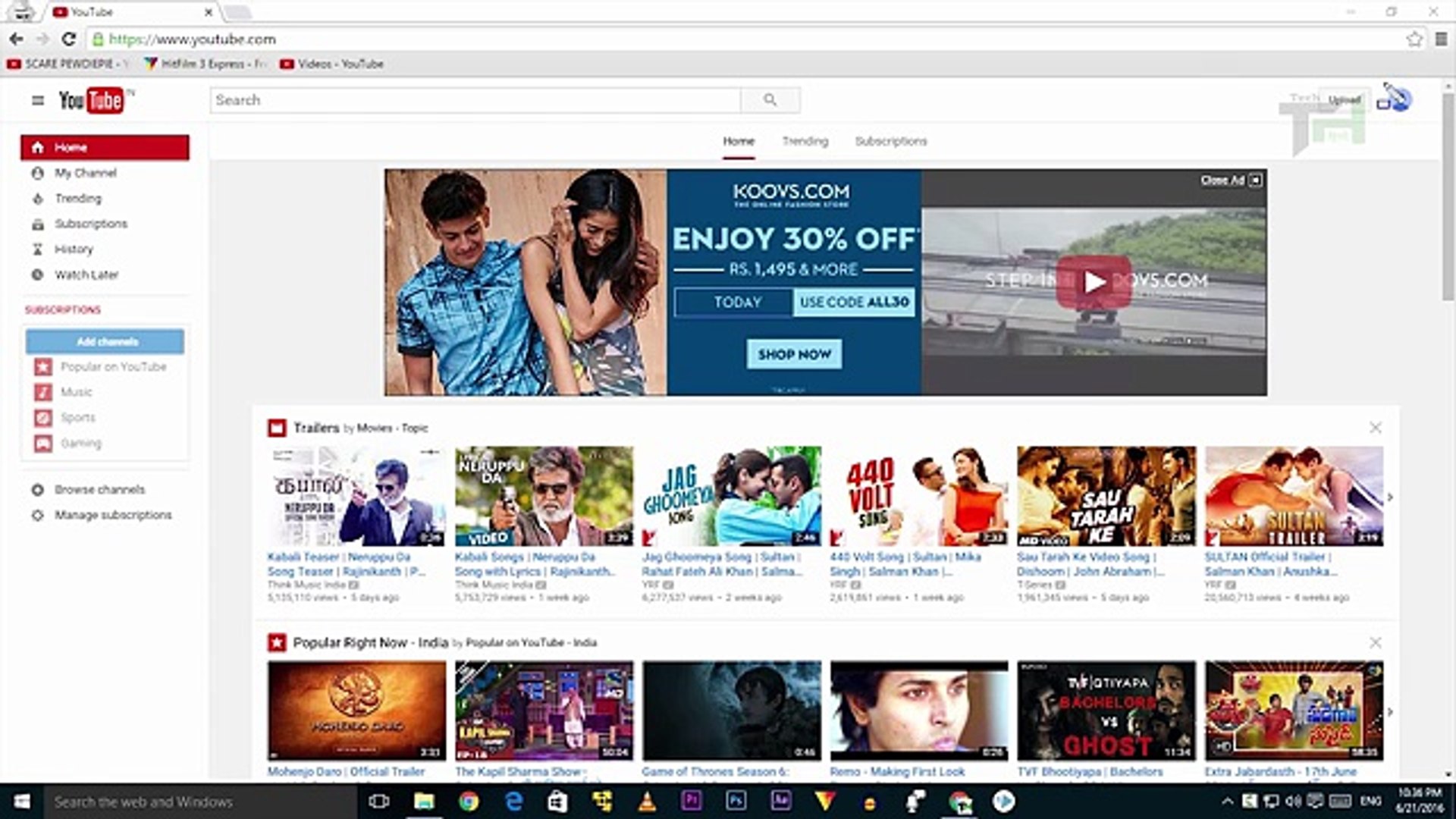Switch to the Subscriptions tab
Image resolution: width=1456 pixels, height=819 pixels.
(890, 141)
